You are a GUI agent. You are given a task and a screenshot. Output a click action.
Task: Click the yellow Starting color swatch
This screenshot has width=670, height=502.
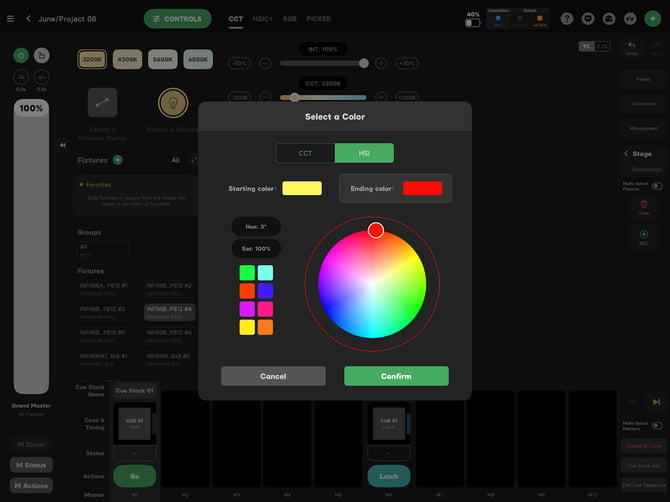(302, 188)
